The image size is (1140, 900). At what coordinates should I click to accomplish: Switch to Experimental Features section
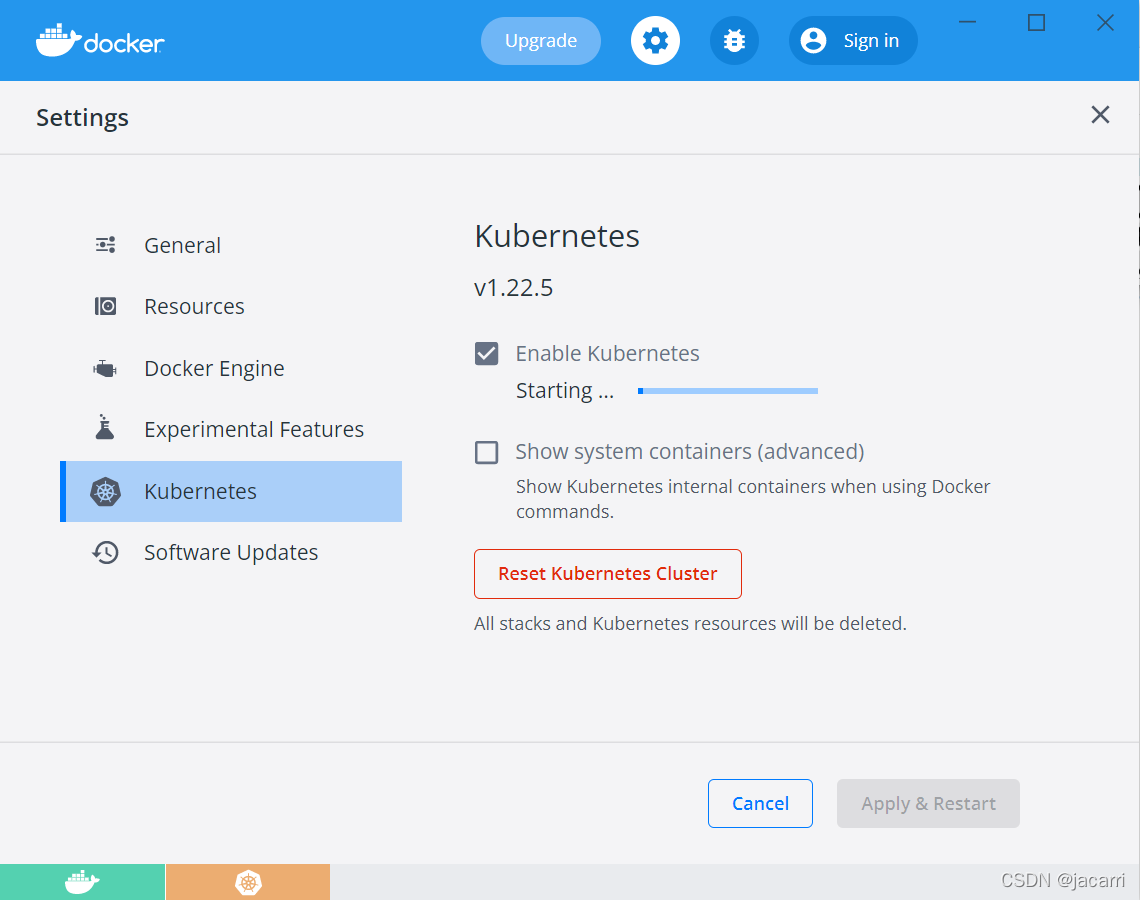click(x=231, y=430)
